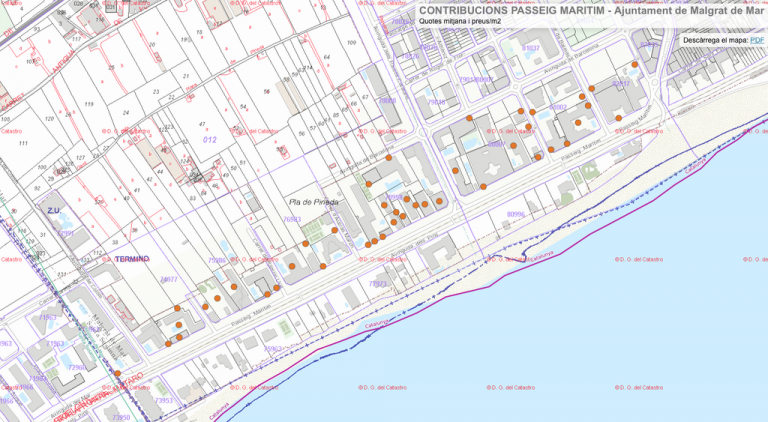The image size is (768, 422).
Task: Select cadastral block 71973 label
Action: 377,284
